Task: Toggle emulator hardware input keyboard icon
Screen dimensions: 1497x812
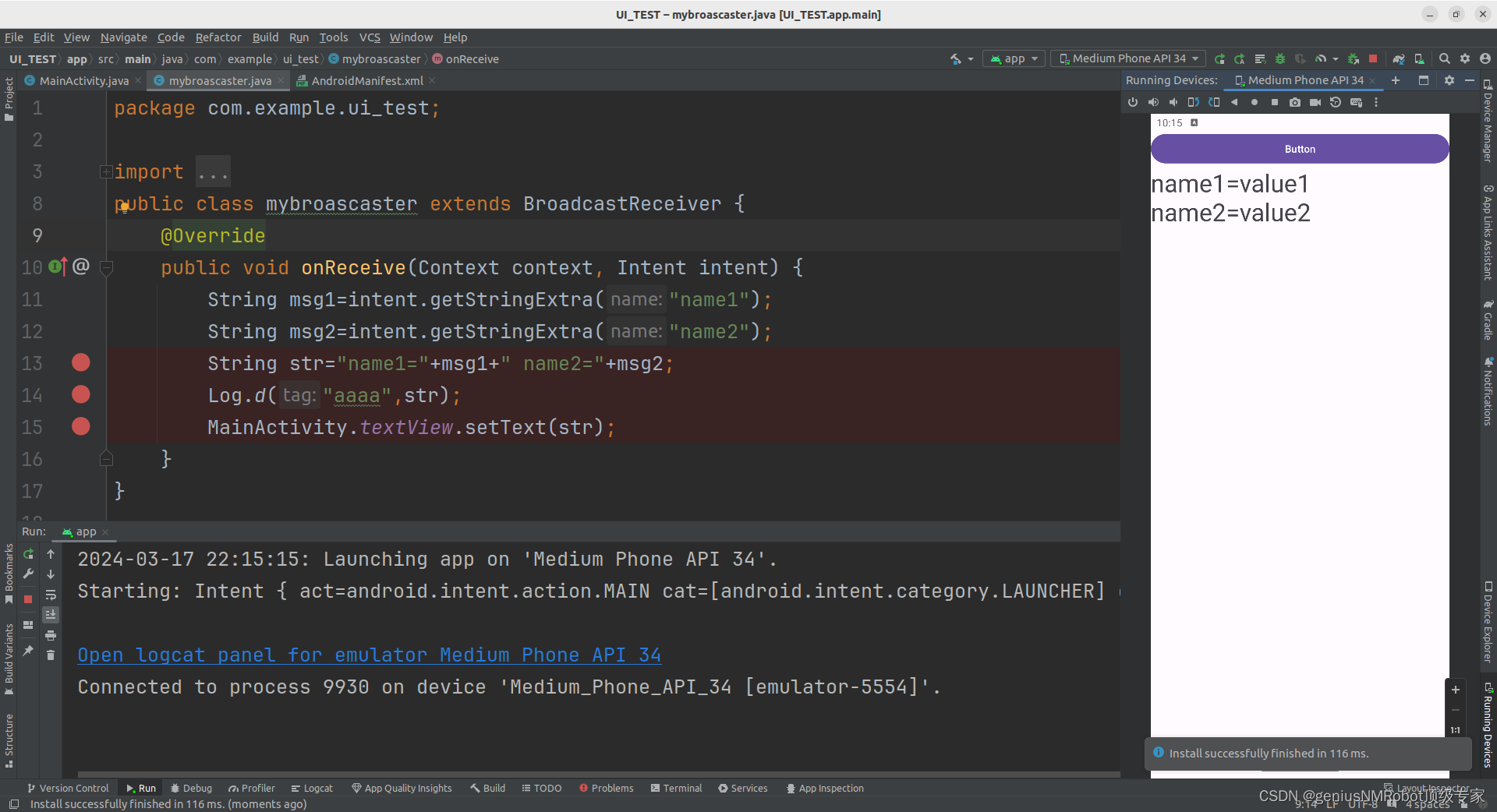Action: point(1356,103)
